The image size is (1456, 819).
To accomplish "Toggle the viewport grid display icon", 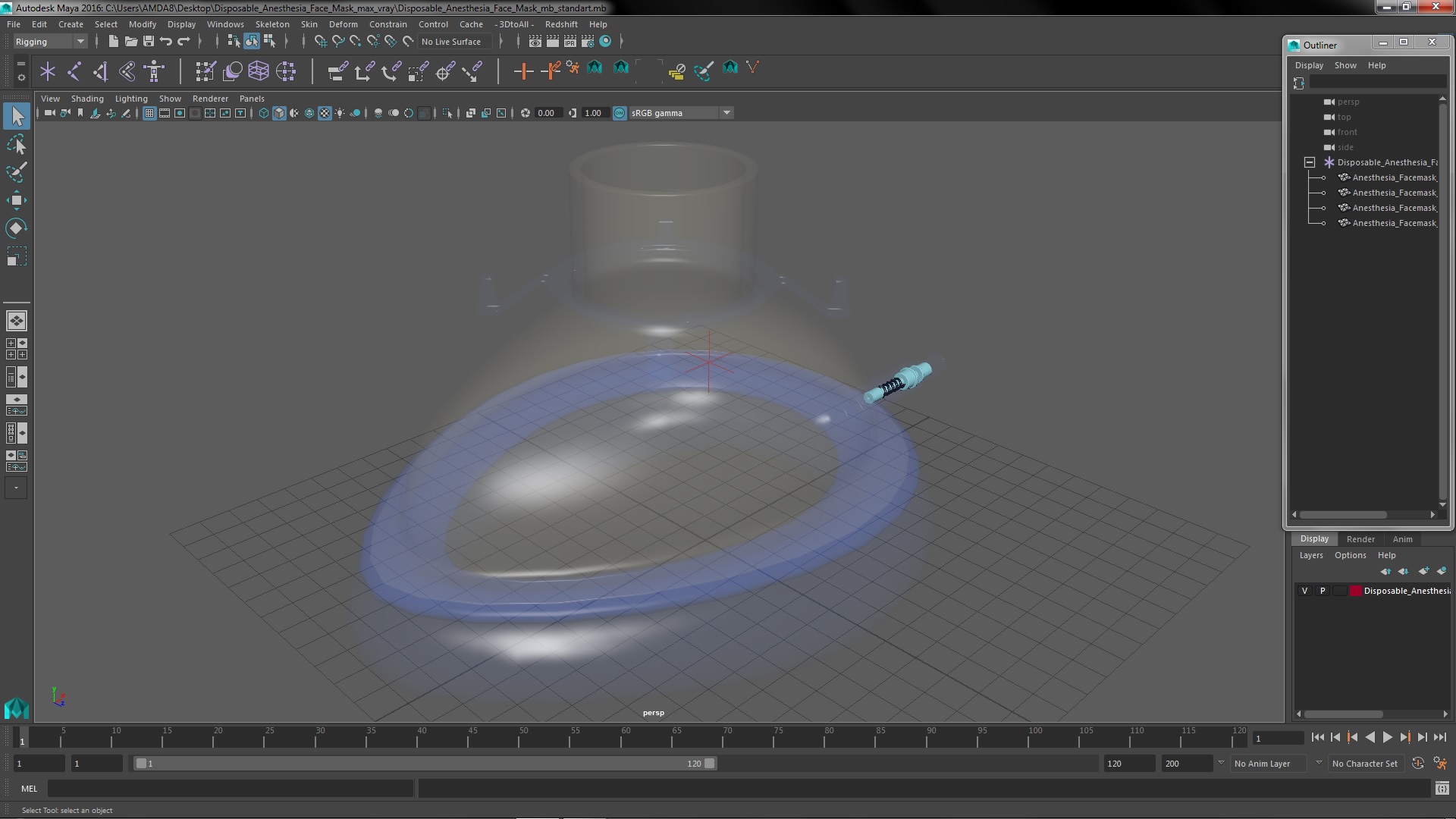I will [x=149, y=113].
